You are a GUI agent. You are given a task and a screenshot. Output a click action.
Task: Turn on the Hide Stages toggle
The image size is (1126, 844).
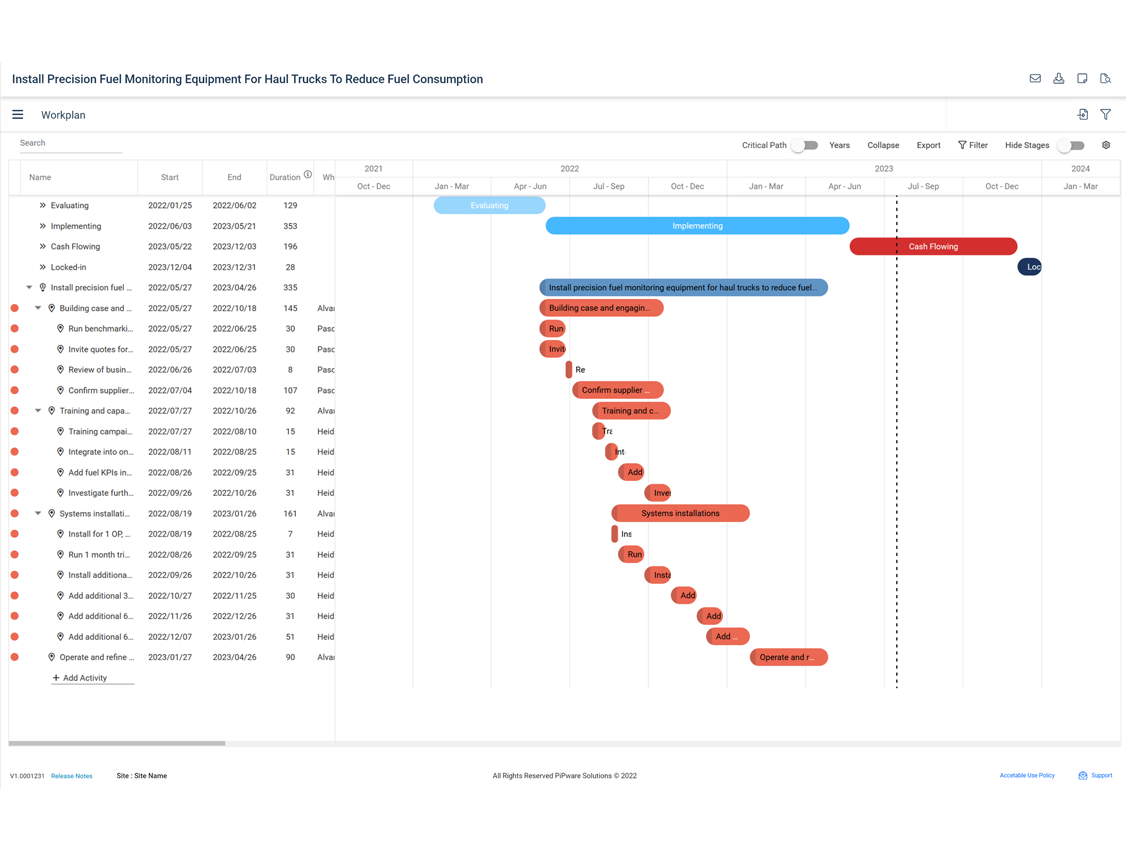(1071, 146)
